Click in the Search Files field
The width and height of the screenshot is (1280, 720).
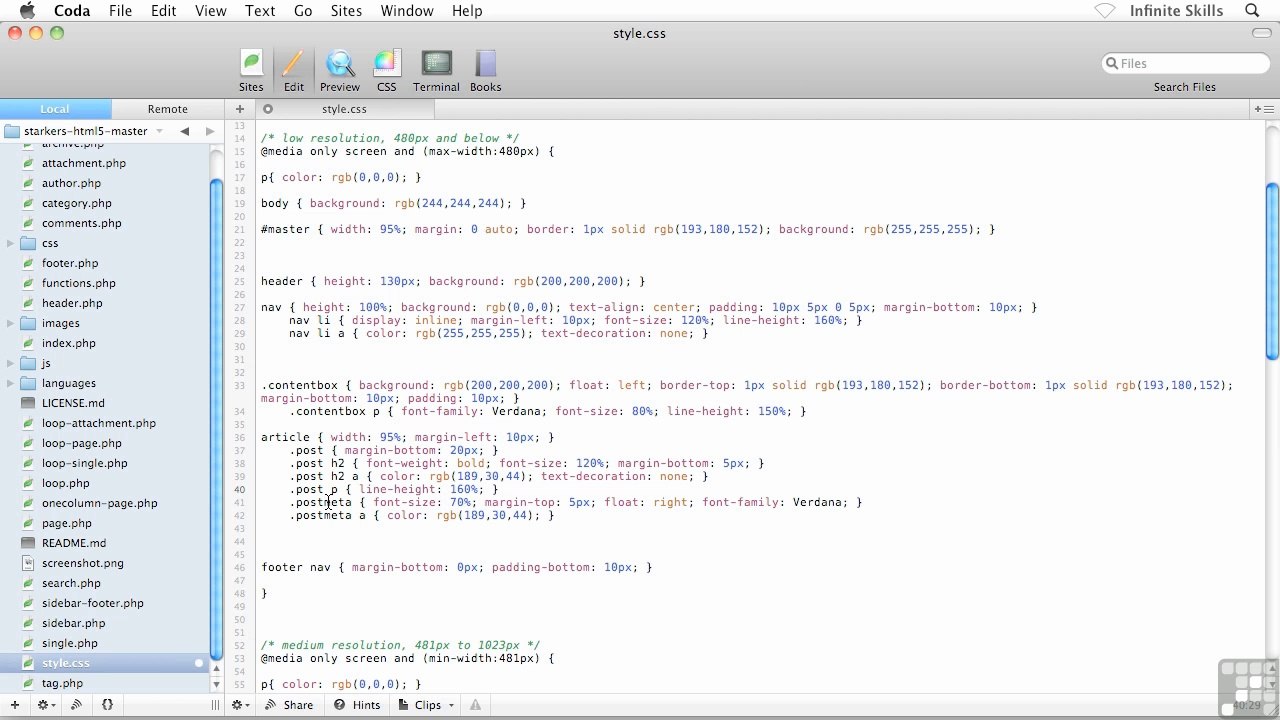tap(1185, 63)
